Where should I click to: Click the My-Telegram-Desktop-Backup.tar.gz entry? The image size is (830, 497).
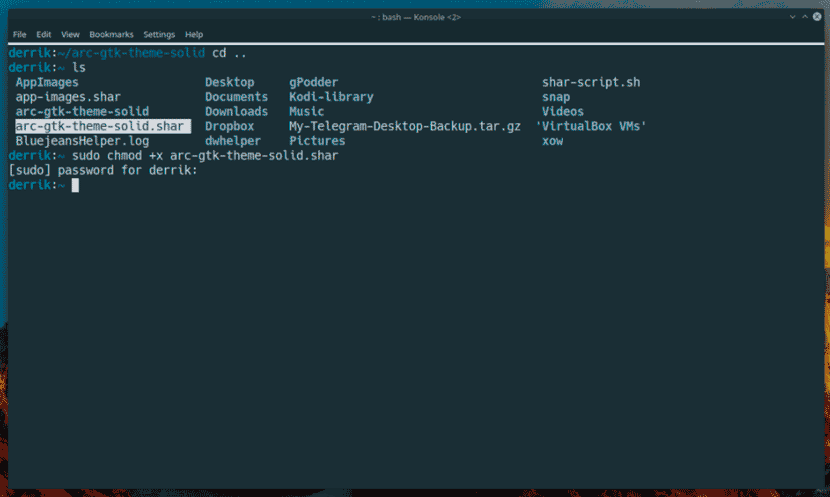point(404,127)
